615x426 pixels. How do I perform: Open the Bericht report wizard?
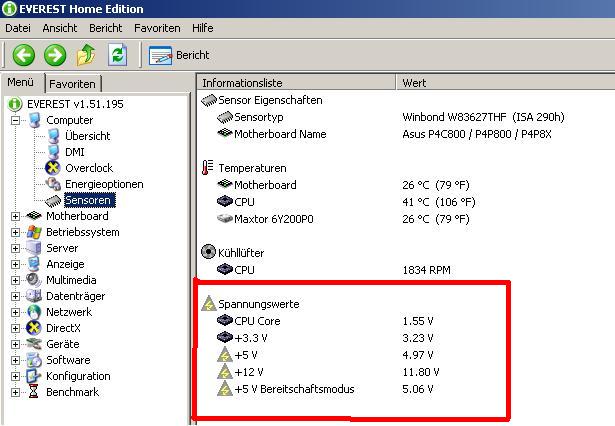179,55
